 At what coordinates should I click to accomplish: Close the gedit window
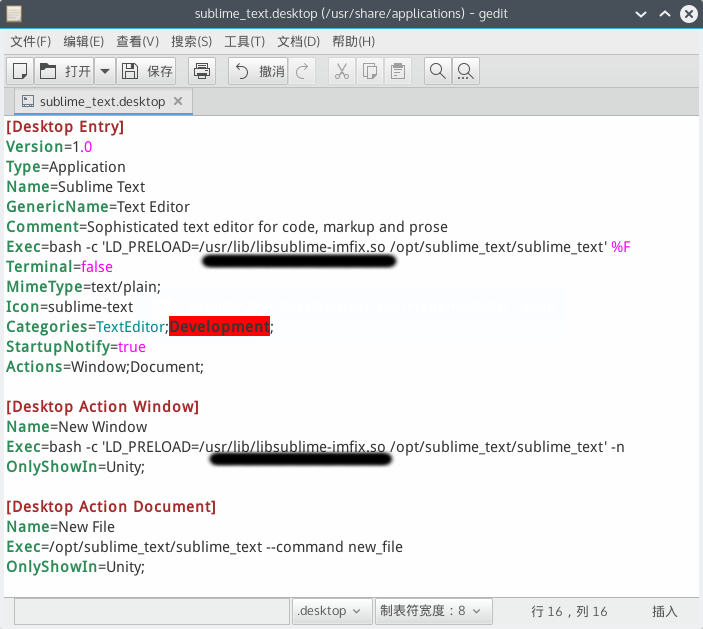click(x=689, y=14)
